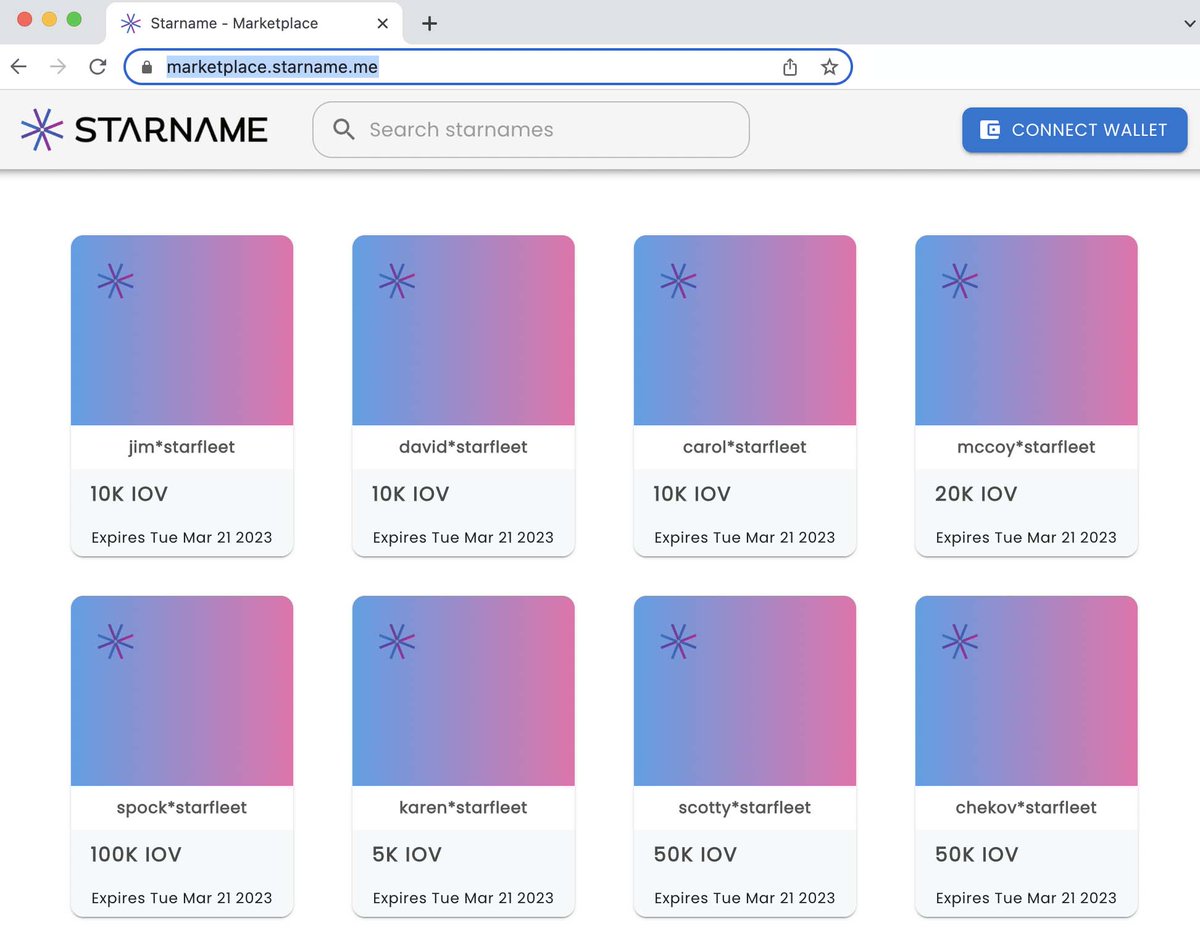Click wallet icon on Connect Wallet button

pos(990,130)
